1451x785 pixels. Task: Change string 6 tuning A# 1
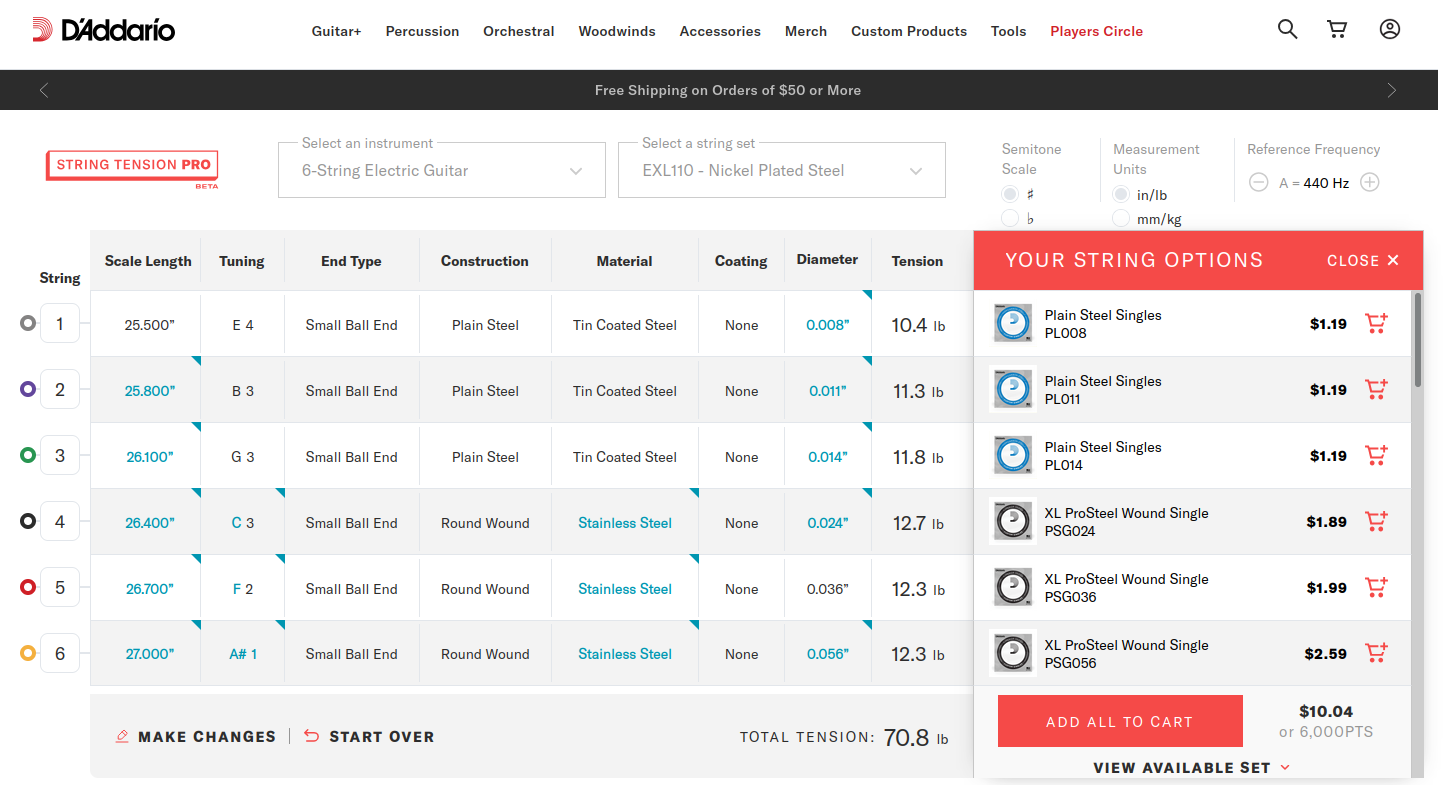(x=243, y=654)
